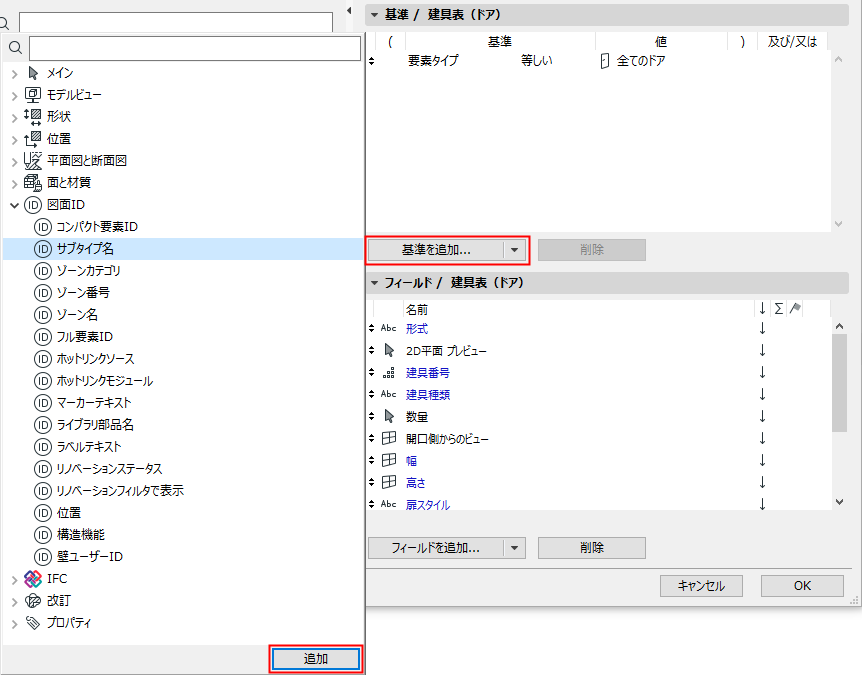Click the 位置 category icon

[32, 139]
